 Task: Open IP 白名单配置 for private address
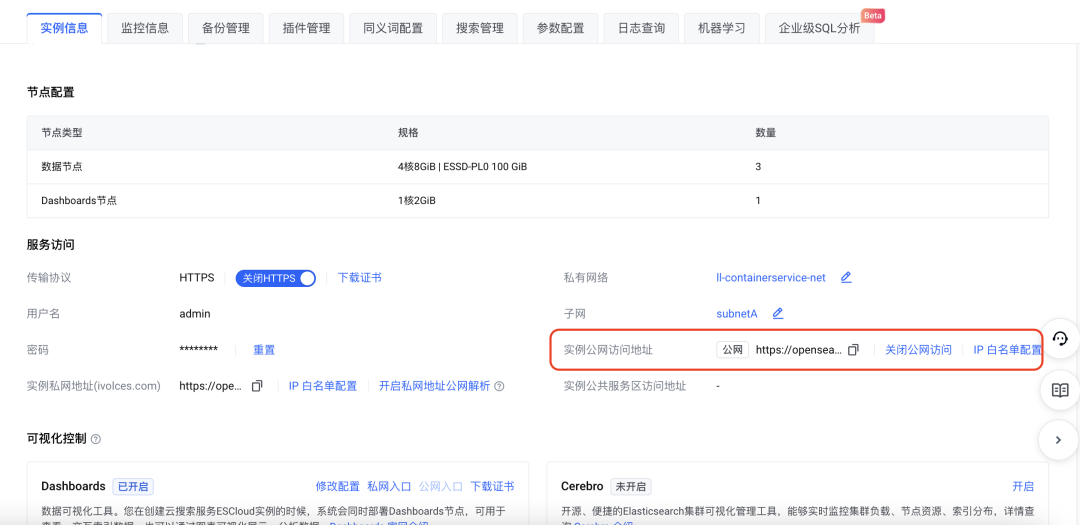pyautogui.click(x=322, y=386)
